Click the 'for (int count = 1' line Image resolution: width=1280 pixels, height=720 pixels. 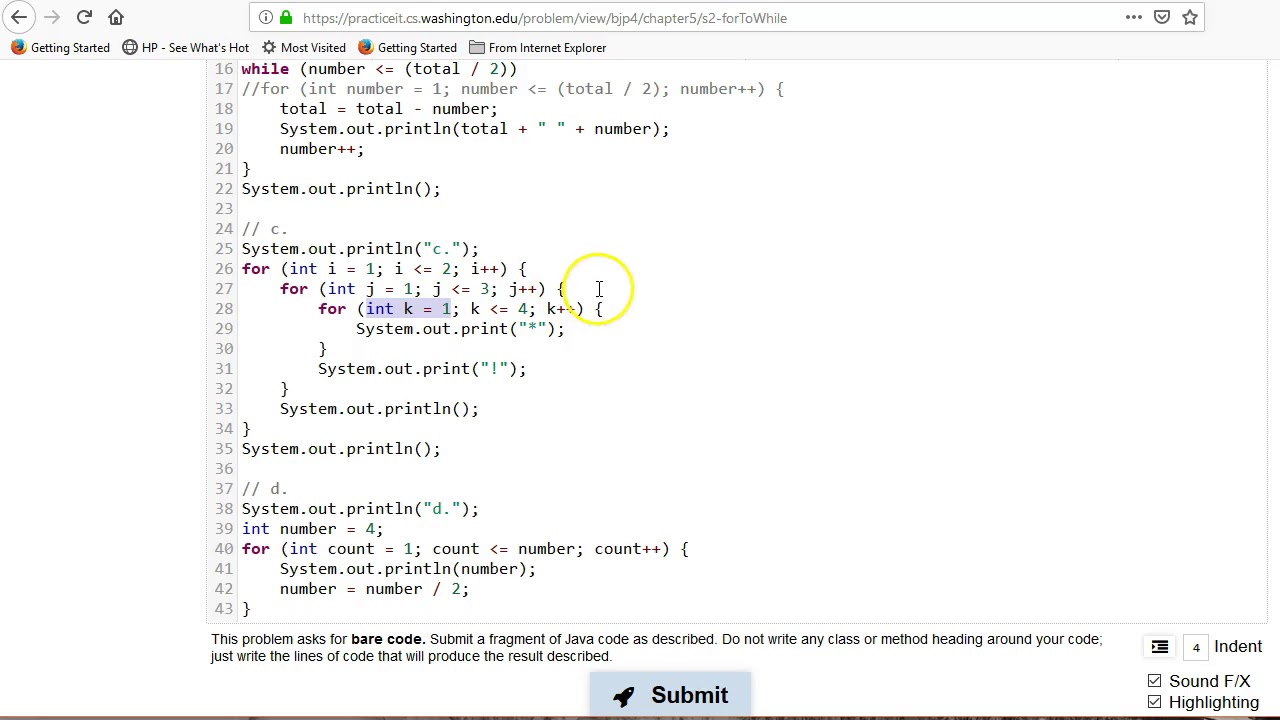465,549
